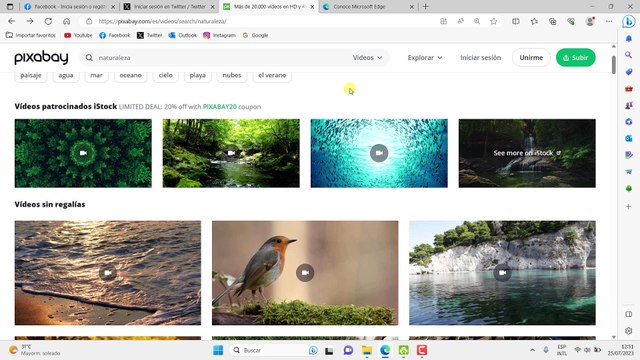Open Outlook bookmark in favorites bar
640x360 pixels.
click(x=182, y=36)
